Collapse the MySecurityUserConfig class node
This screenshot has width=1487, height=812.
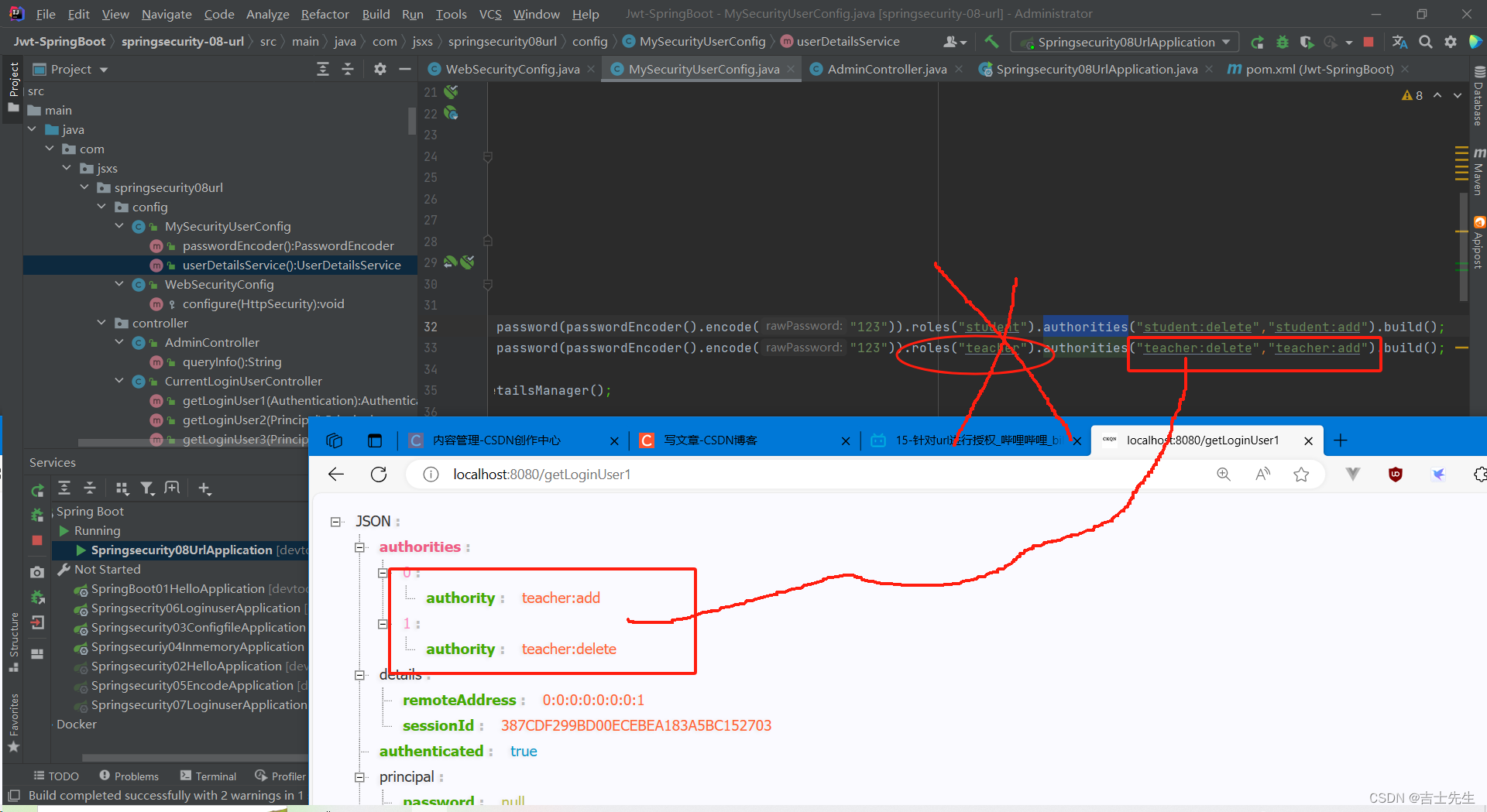click(x=119, y=226)
